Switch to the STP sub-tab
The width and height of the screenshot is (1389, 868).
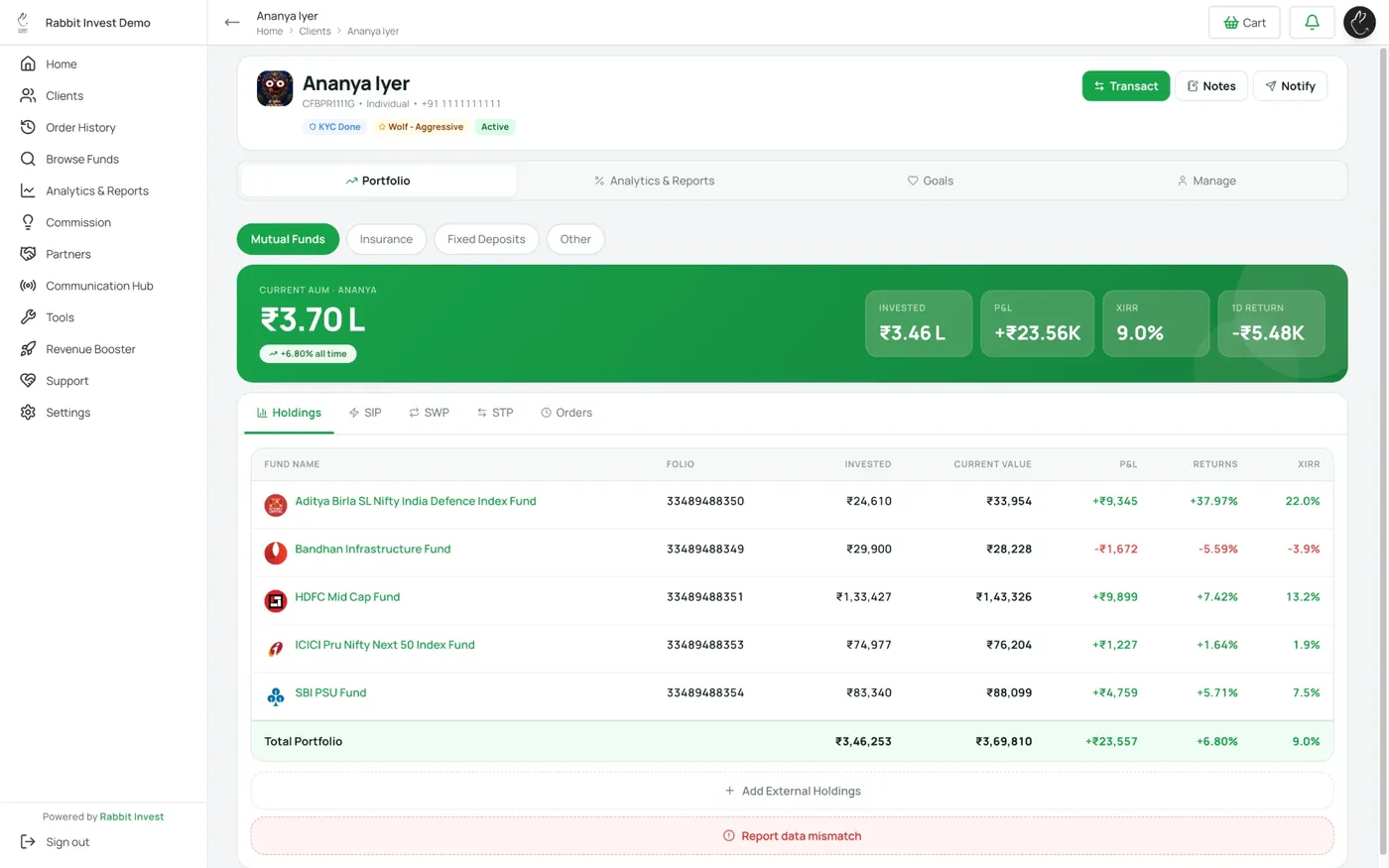click(x=495, y=413)
